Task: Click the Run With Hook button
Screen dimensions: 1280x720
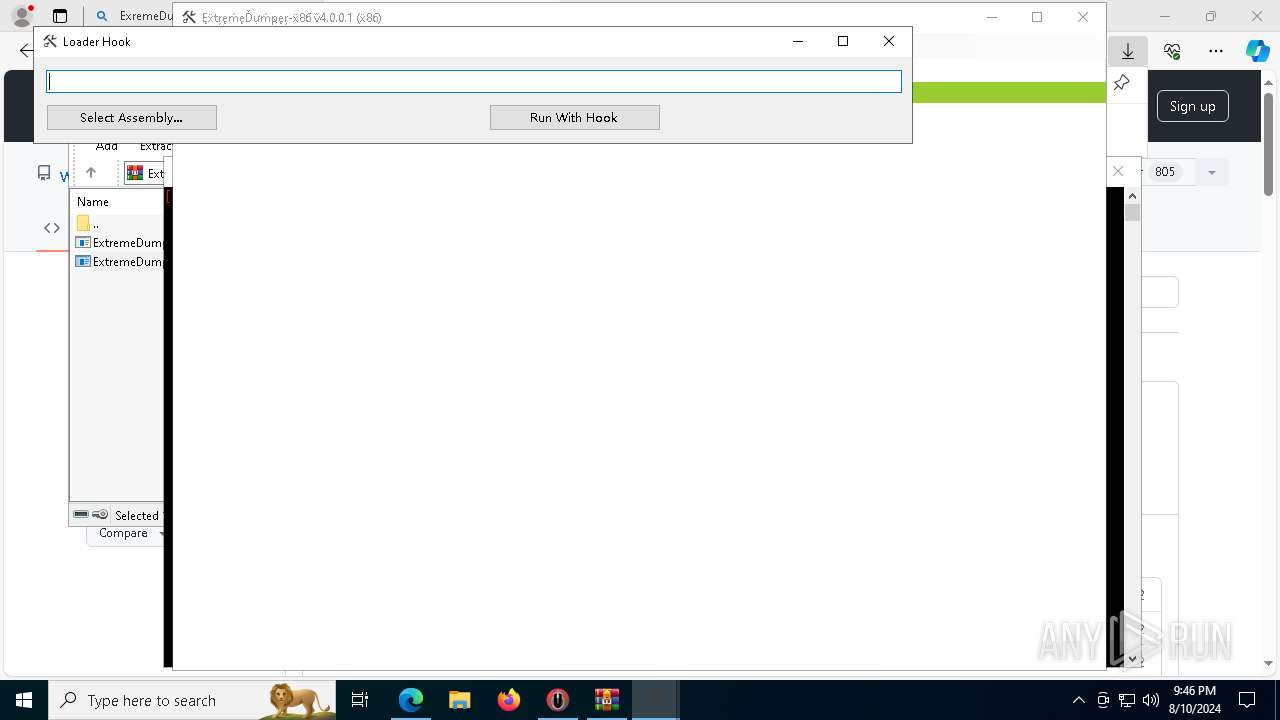Action: 575,117
